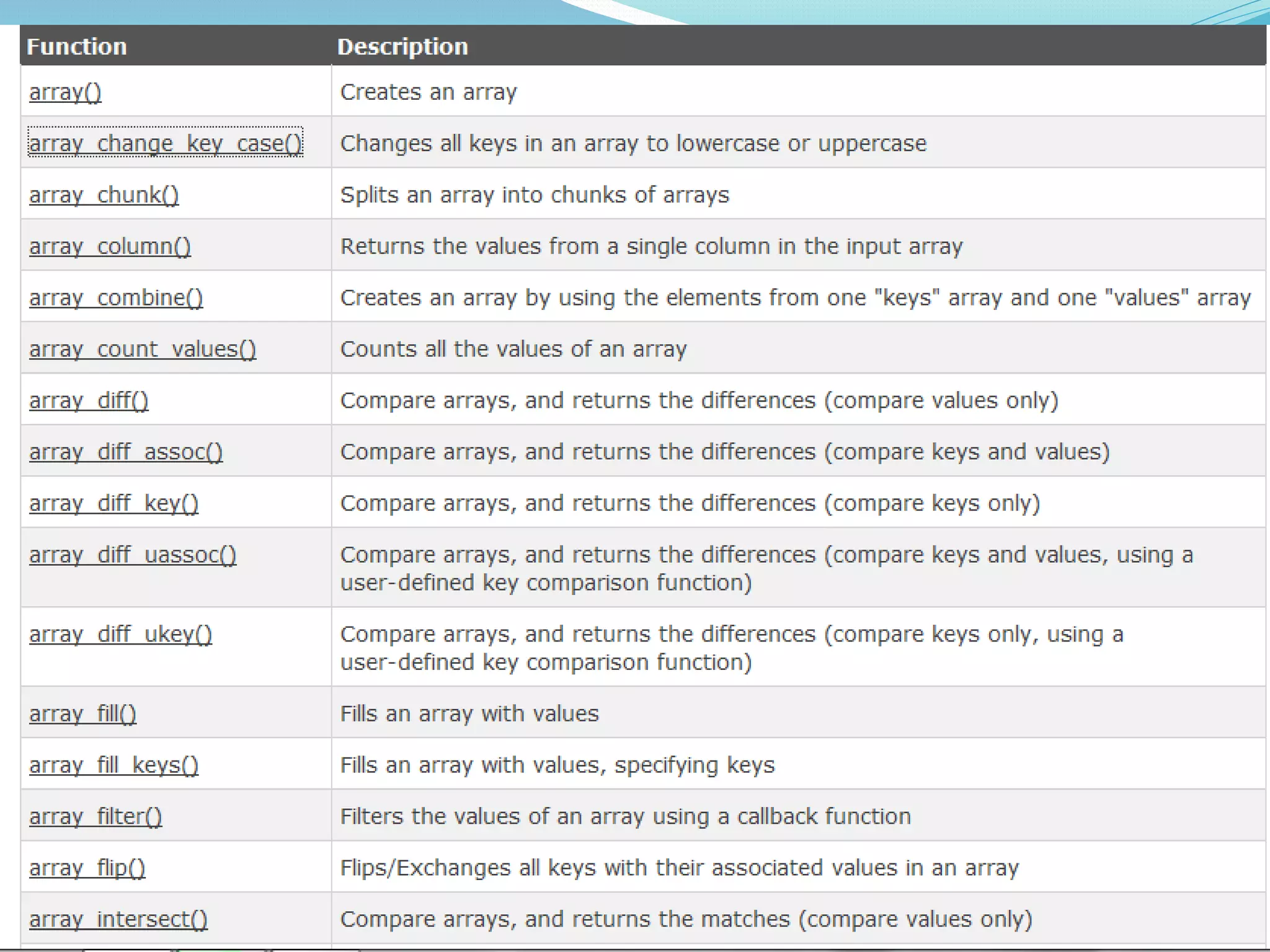Screen dimensions: 1270x952
Task: Click the Function column header
Action: [77, 46]
